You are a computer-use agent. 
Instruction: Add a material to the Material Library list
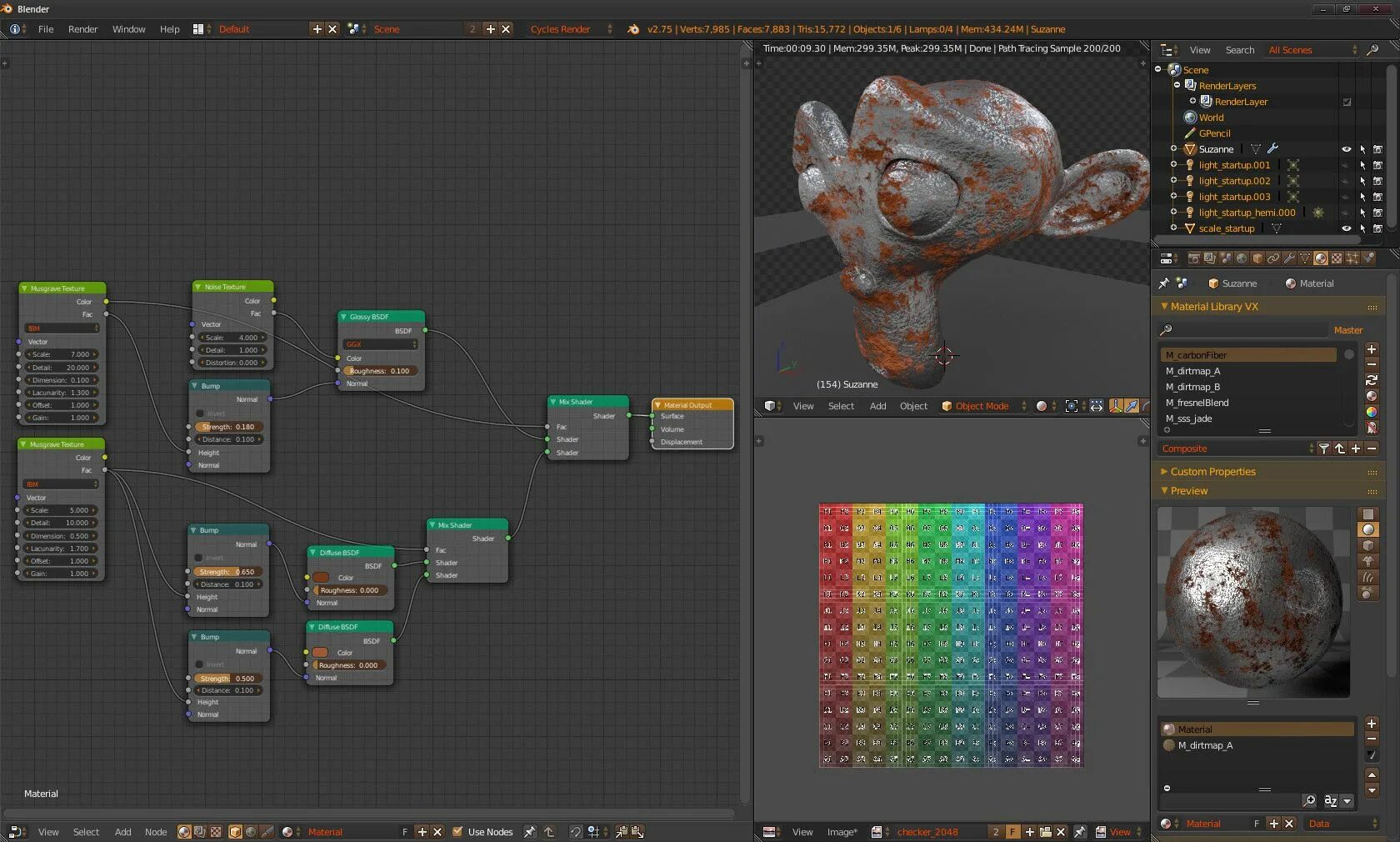click(1372, 349)
